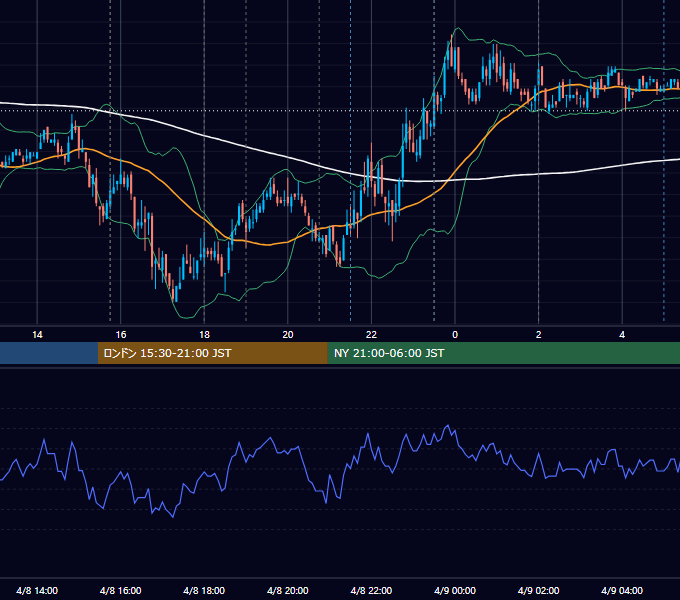The image size is (680, 600).
Task: Click the ロンドン 15:30-21:00 JST session bar
Action: pos(212,353)
